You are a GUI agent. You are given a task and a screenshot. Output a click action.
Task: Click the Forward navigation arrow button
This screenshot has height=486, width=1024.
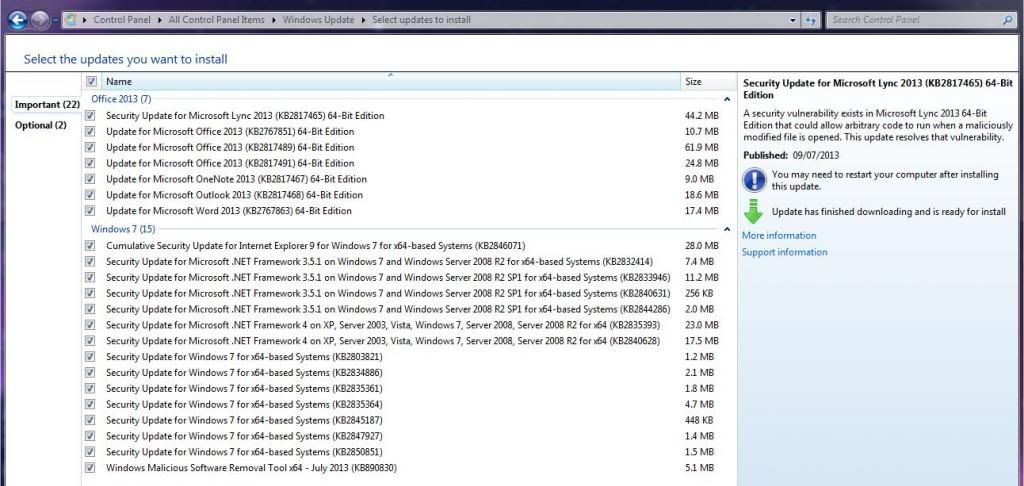[x=41, y=19]
